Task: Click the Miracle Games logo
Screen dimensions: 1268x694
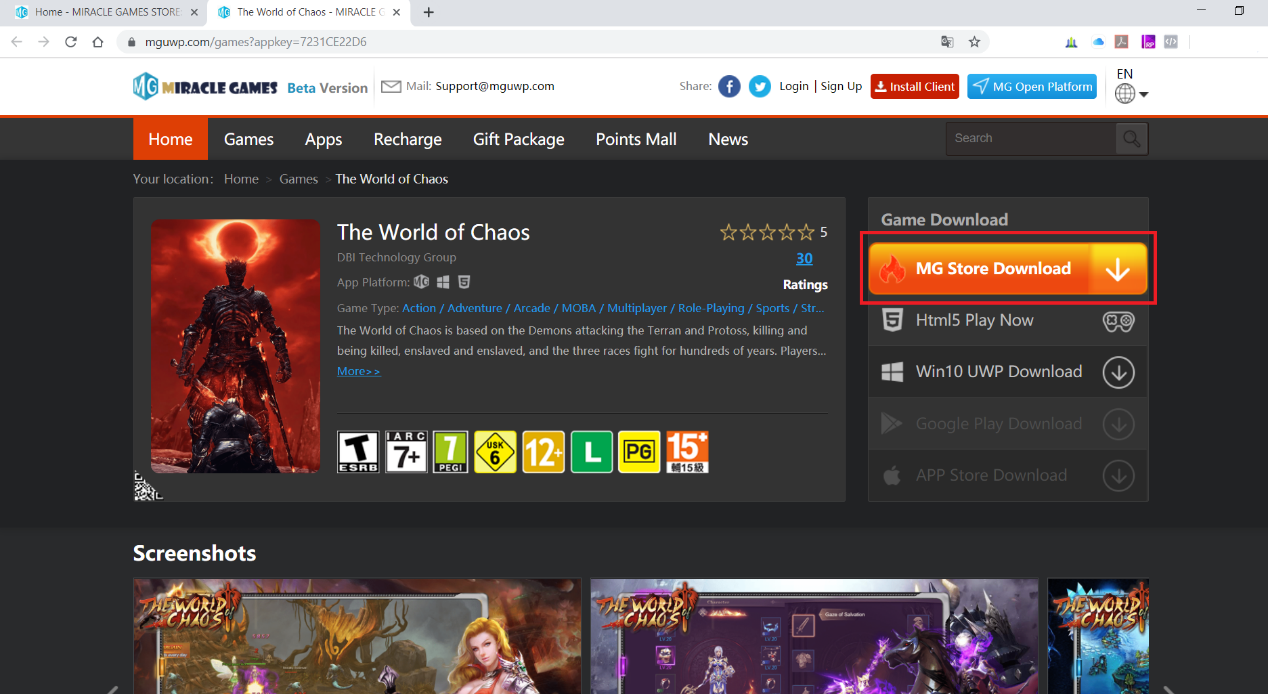Action: 205,87
